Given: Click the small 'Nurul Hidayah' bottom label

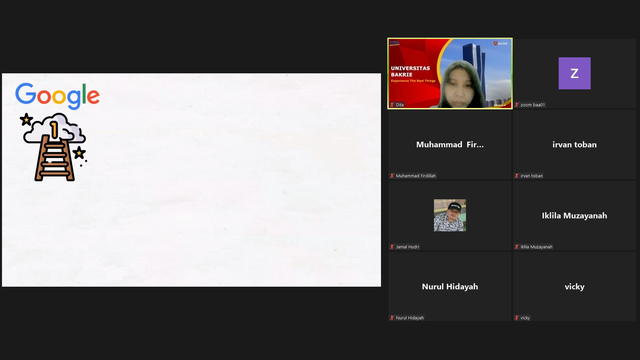Looking at the screenshot, I should point(410,318).
